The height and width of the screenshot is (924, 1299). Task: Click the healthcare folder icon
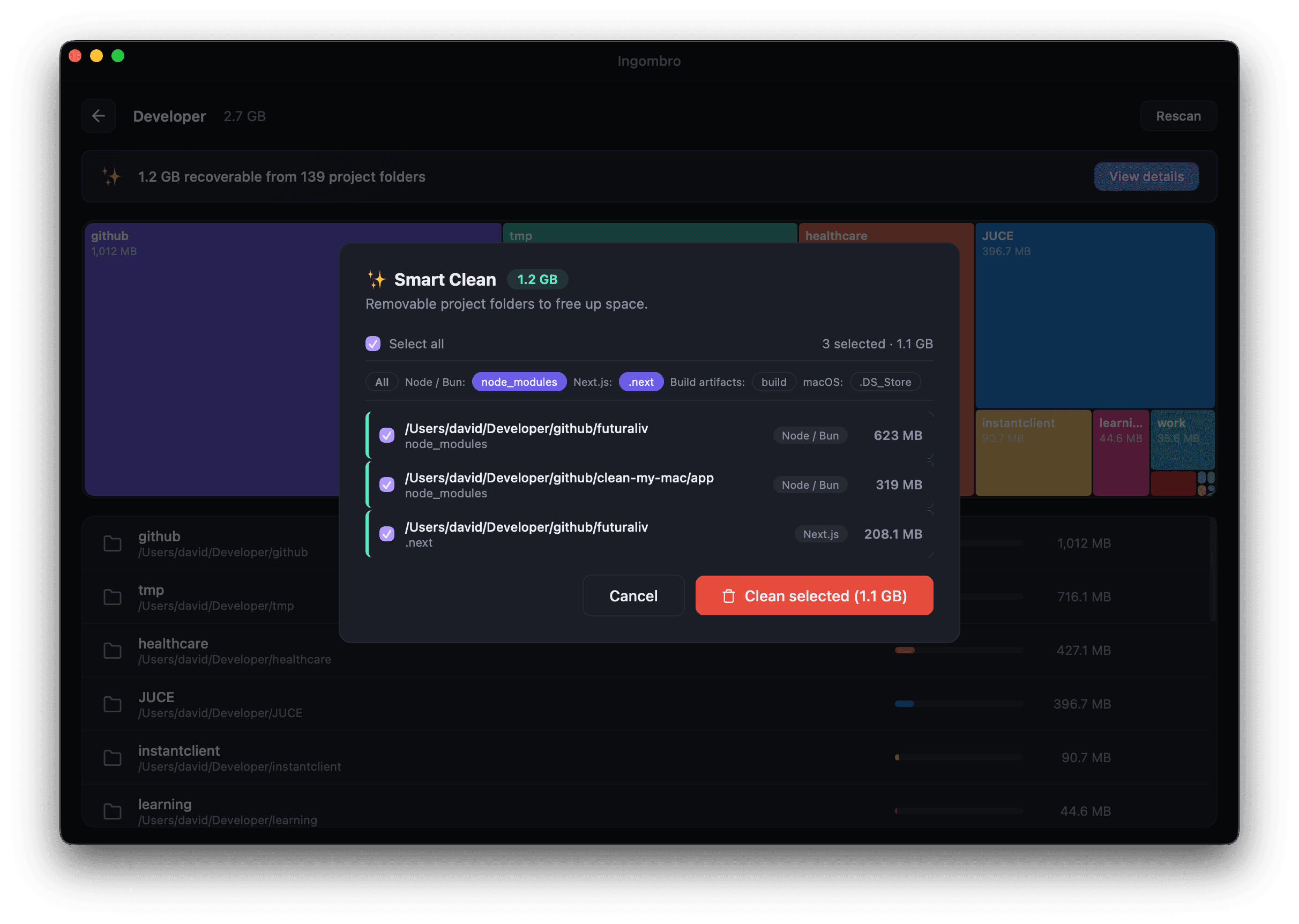(113, 650)
